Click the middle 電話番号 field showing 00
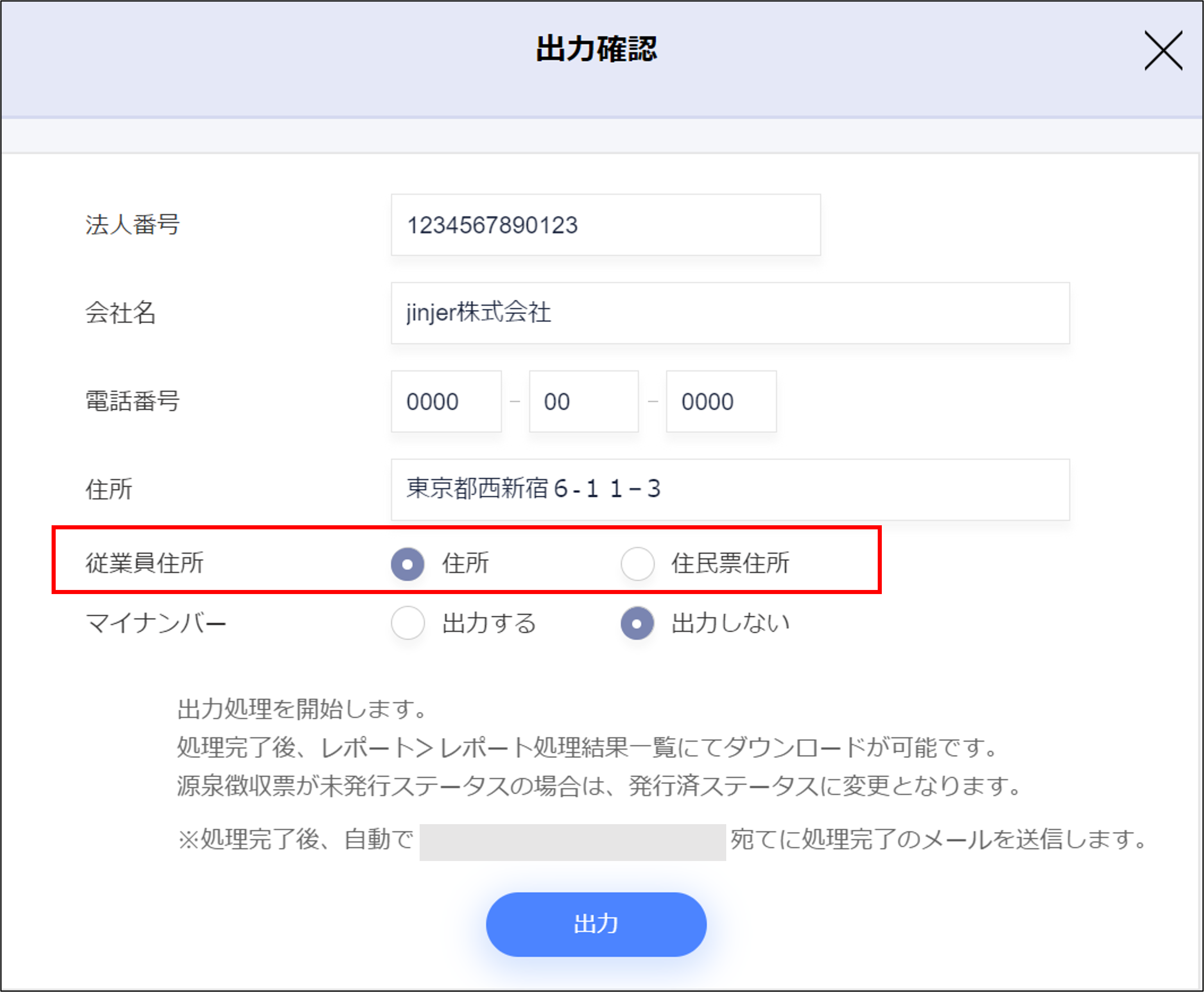The height and width of the screenshot is (992, 1204). 583,402
